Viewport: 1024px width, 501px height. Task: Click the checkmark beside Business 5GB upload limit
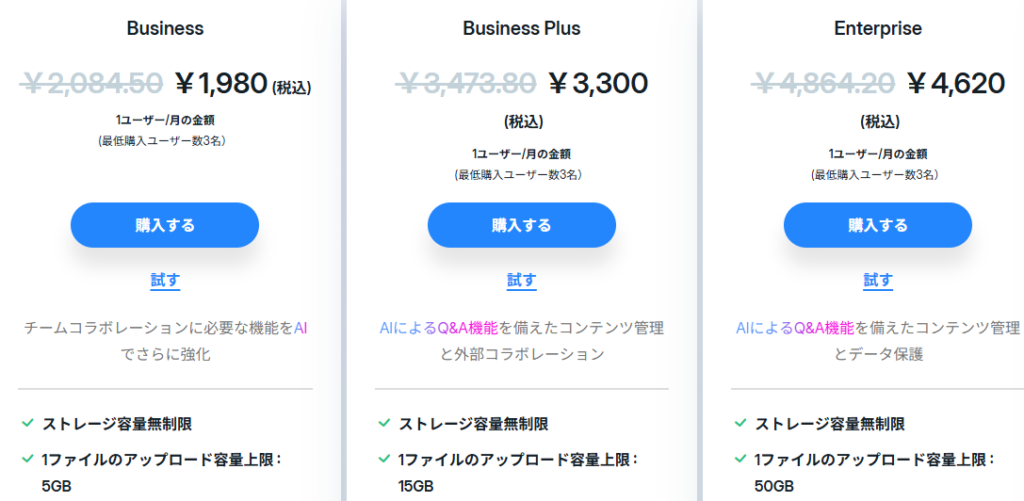coord(28,459)
